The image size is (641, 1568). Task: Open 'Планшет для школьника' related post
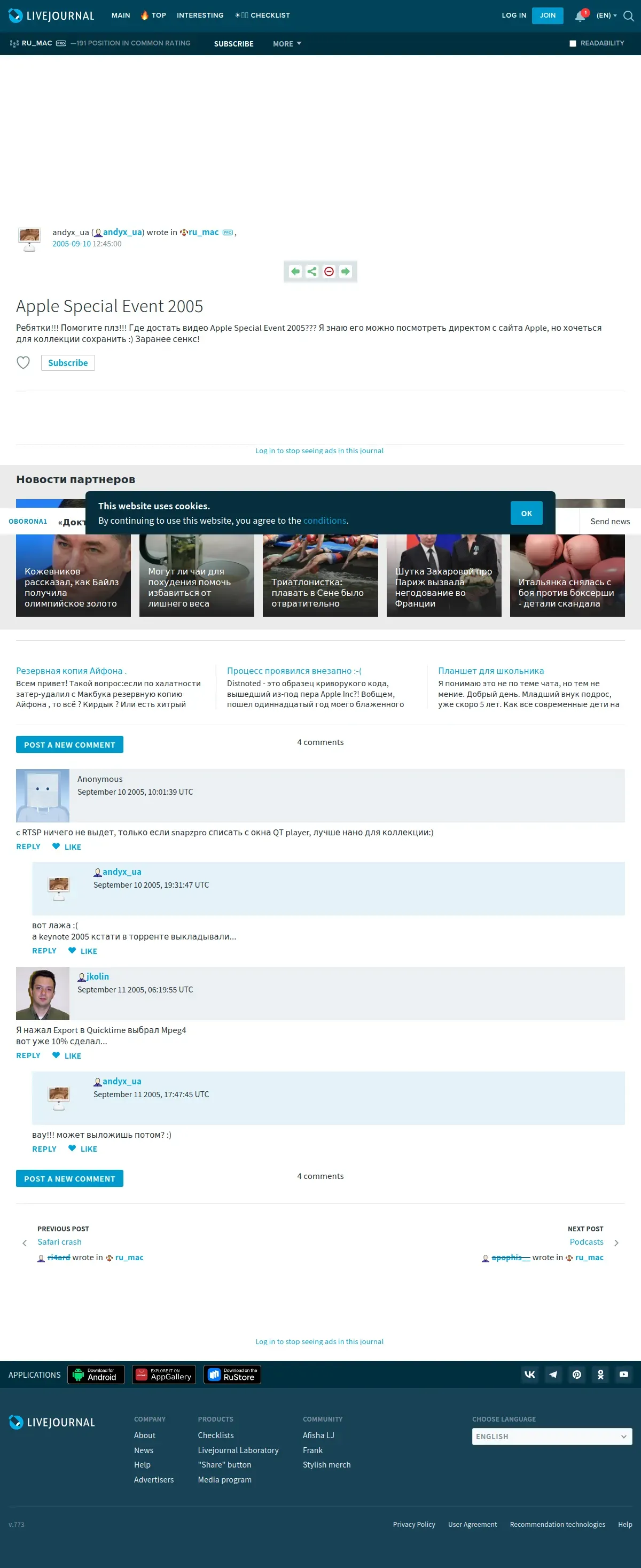click(491, 671)
